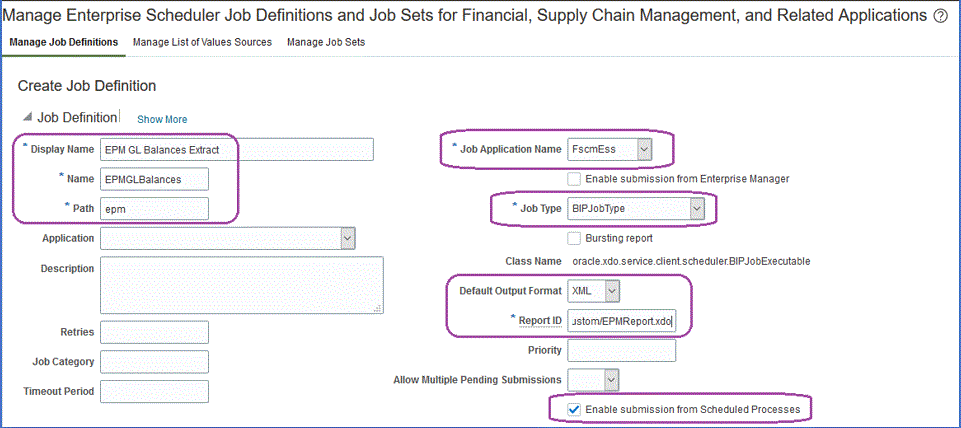This screenshot has height=428, width=961.
Task: Open the Job Application Name dropdown
Action: [644, 150]
